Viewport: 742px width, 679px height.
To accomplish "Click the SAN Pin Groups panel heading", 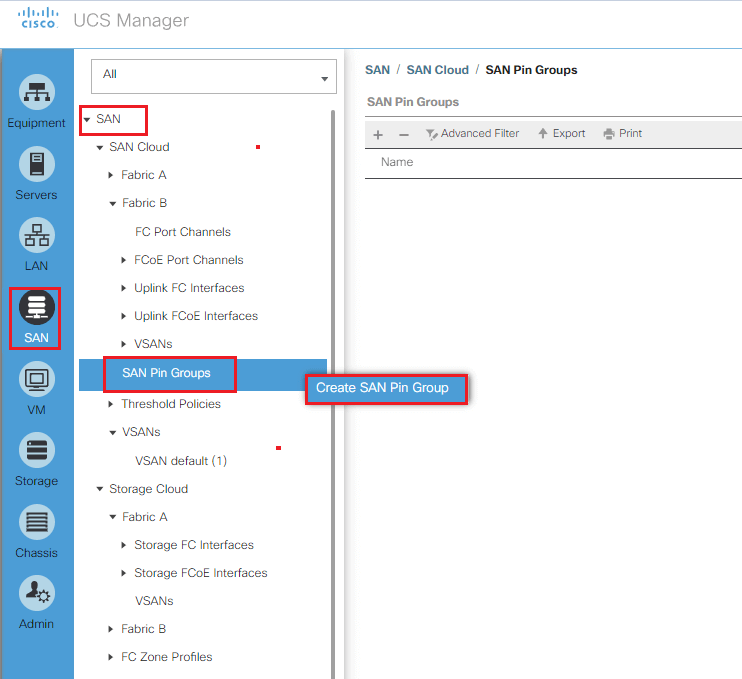I will (x=413, y=102).
